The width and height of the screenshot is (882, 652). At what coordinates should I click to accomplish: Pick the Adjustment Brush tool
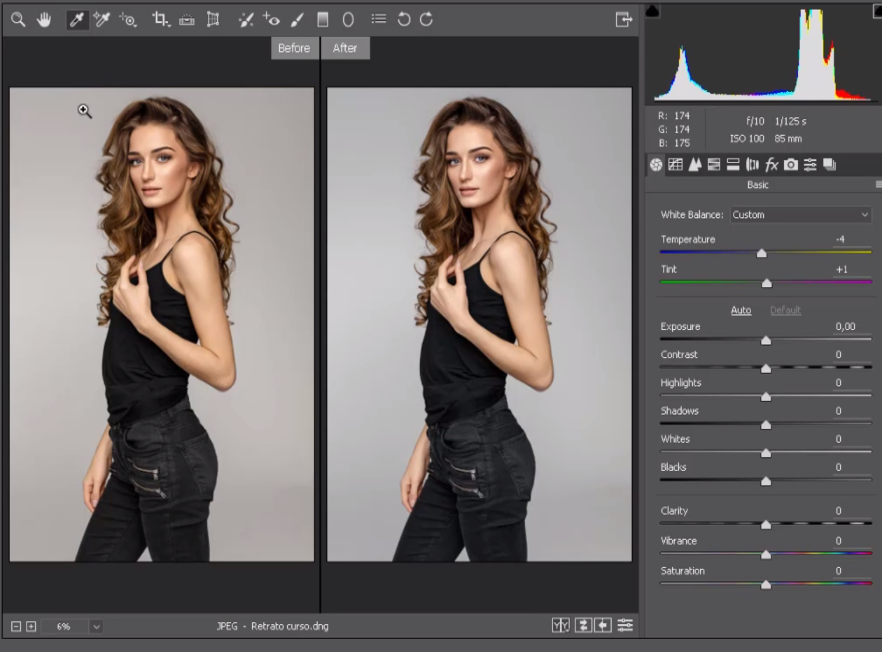(297, 19)
